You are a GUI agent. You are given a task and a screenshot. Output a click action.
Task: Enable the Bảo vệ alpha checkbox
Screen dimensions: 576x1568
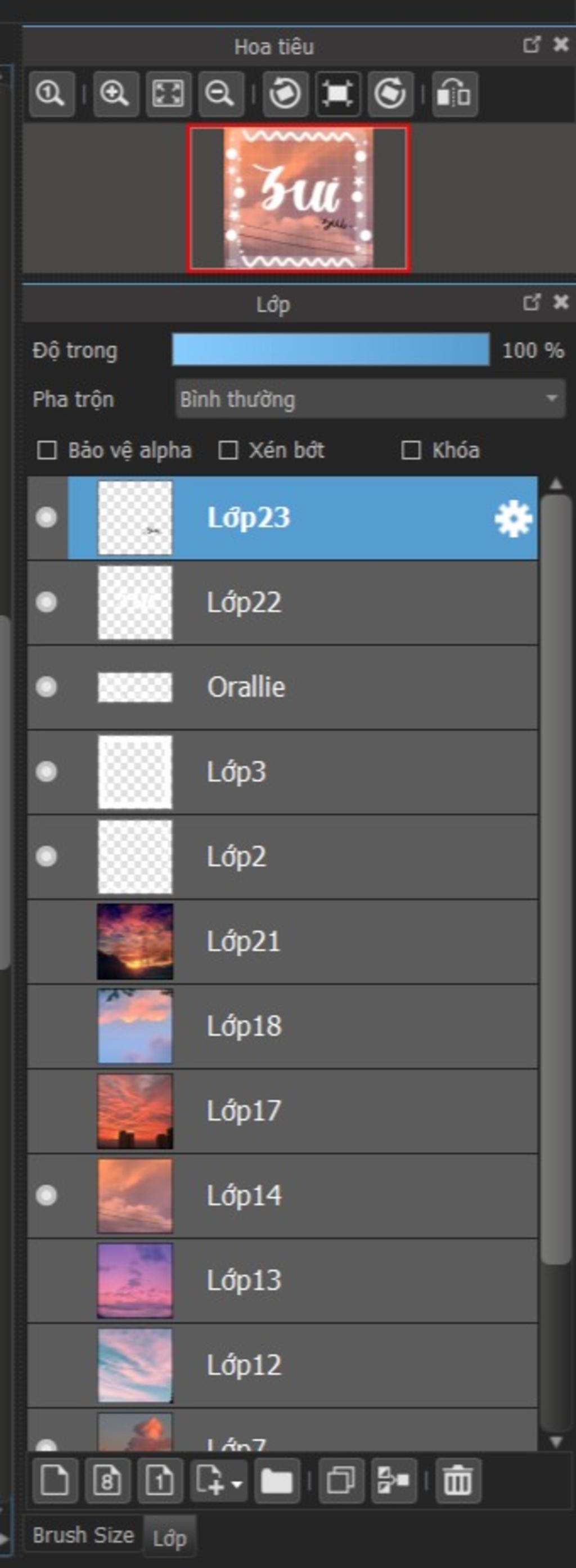click(x=47, y=450)
